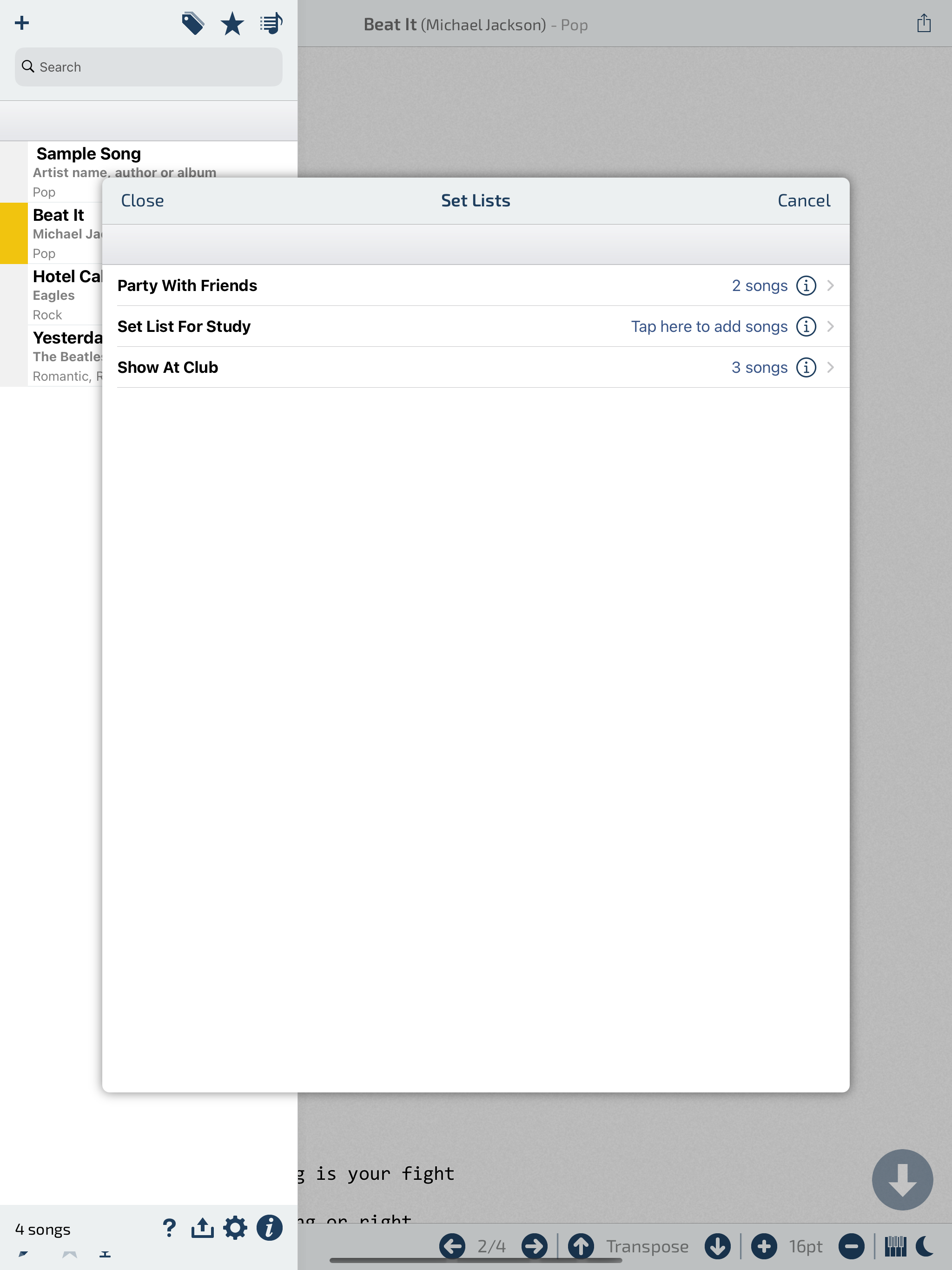Screen dimensions: 952x1270
Task: Go to next song arrow
Action: point(534,1246)
